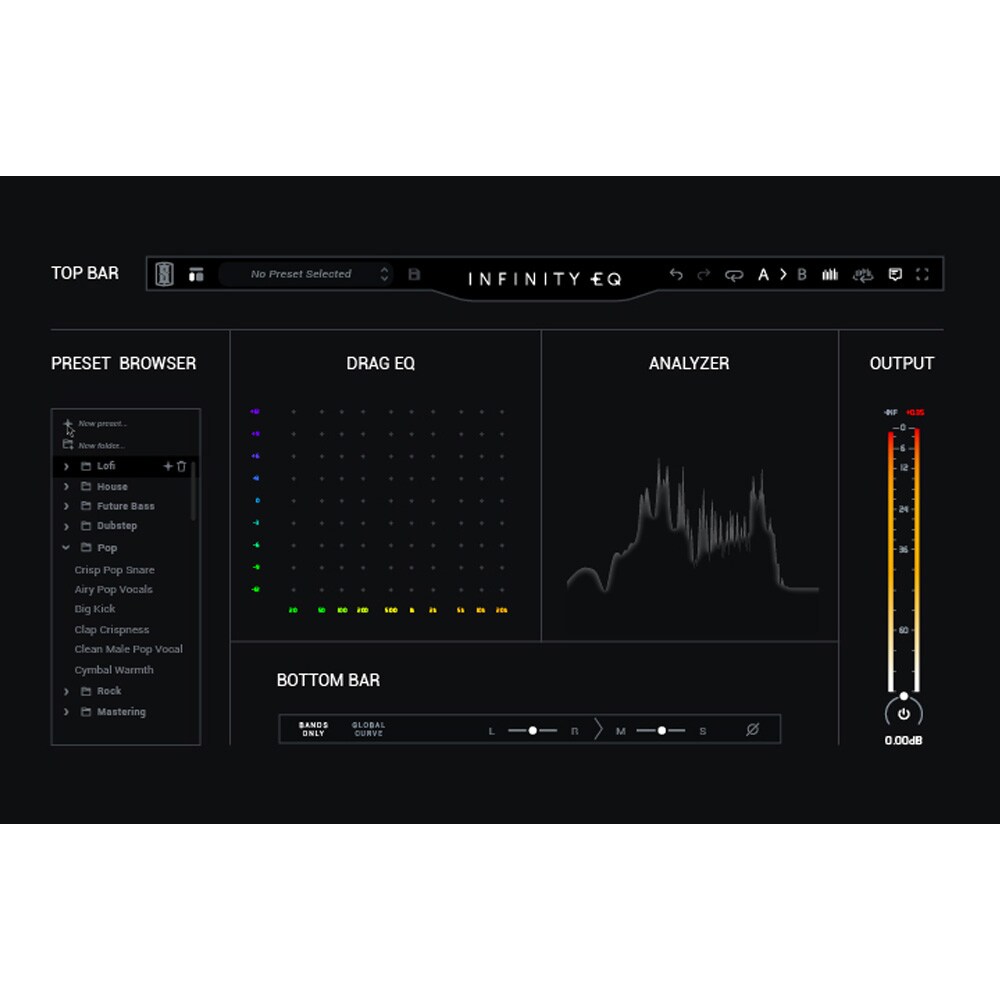Click the undo arrow icon
The height and width of the screenshot is (1000, 1000).
(676, 274)
